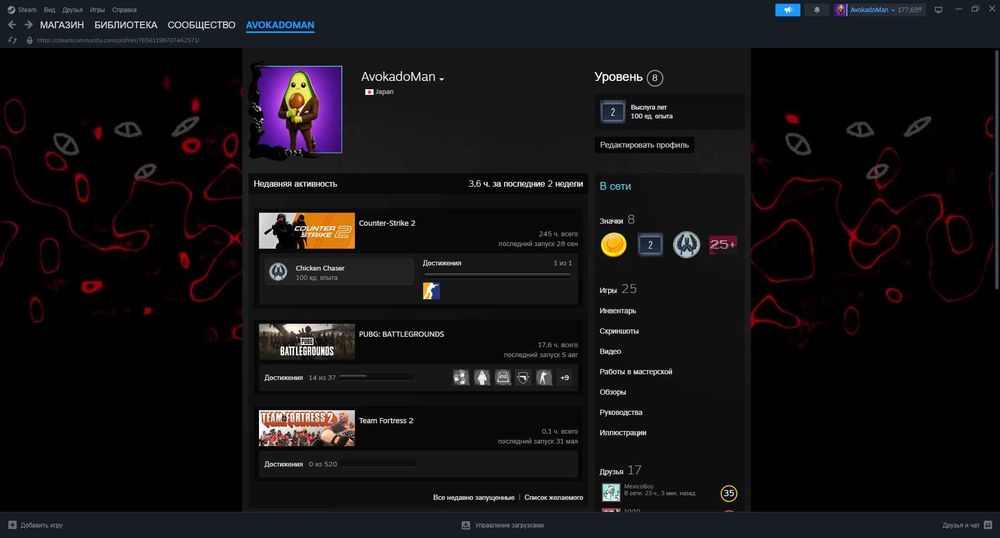Open the PUBG: BATTLEGROUNDS banner image
Viewport: 1000px width, 538px height.
coord(307,342)
